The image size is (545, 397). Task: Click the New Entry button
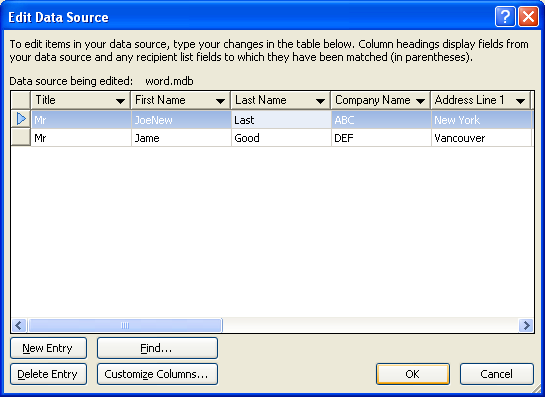(x=48, y=348)
